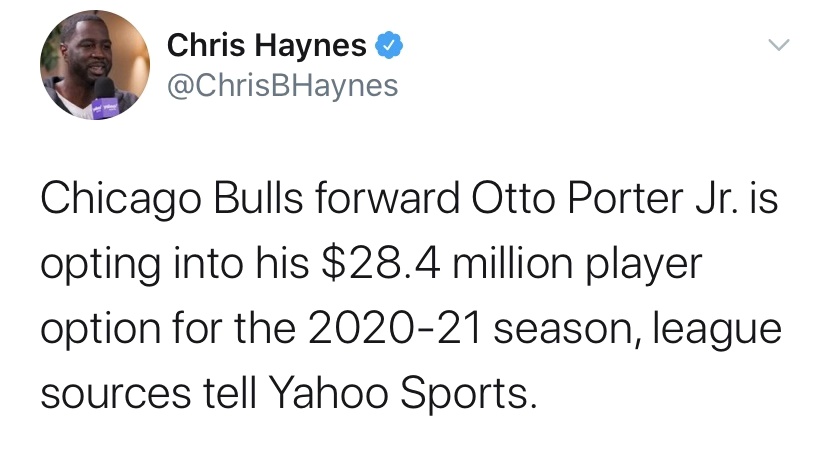828x462 pixels.
Task: Click the word "forward" in tweet
Action: pos(388,199)
